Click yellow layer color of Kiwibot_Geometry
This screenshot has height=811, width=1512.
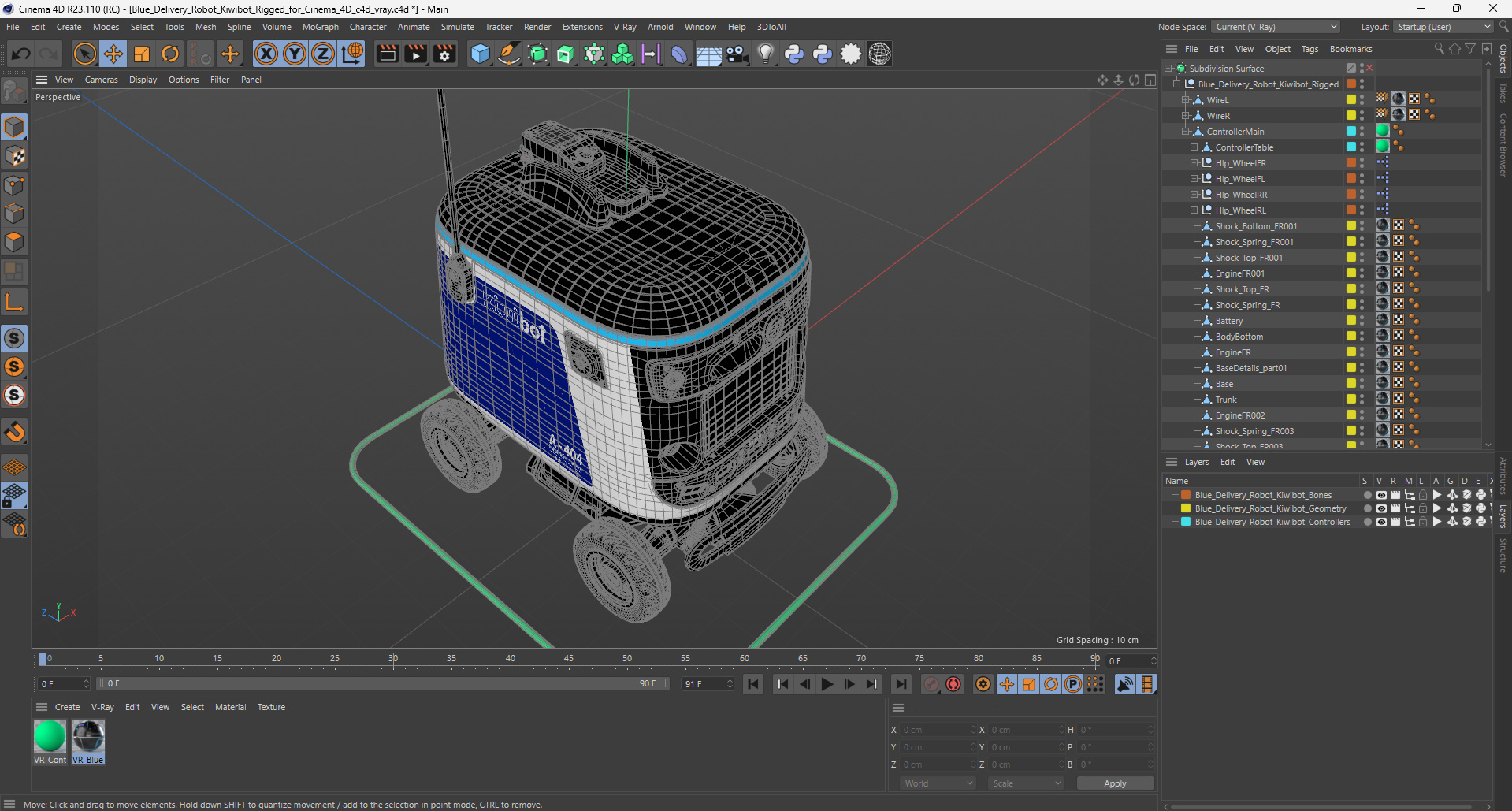(1185, 508)
